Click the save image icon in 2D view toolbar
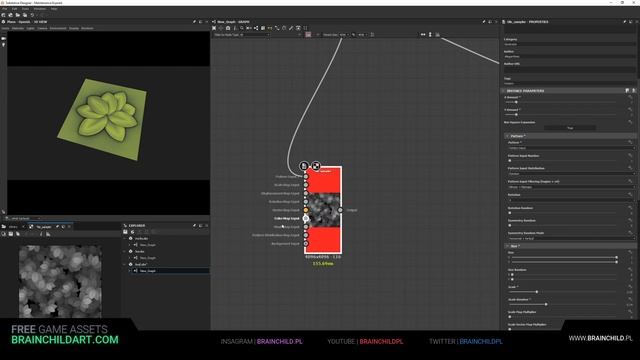Viewport: 640px width, 360px height. (x=11, y=234)
